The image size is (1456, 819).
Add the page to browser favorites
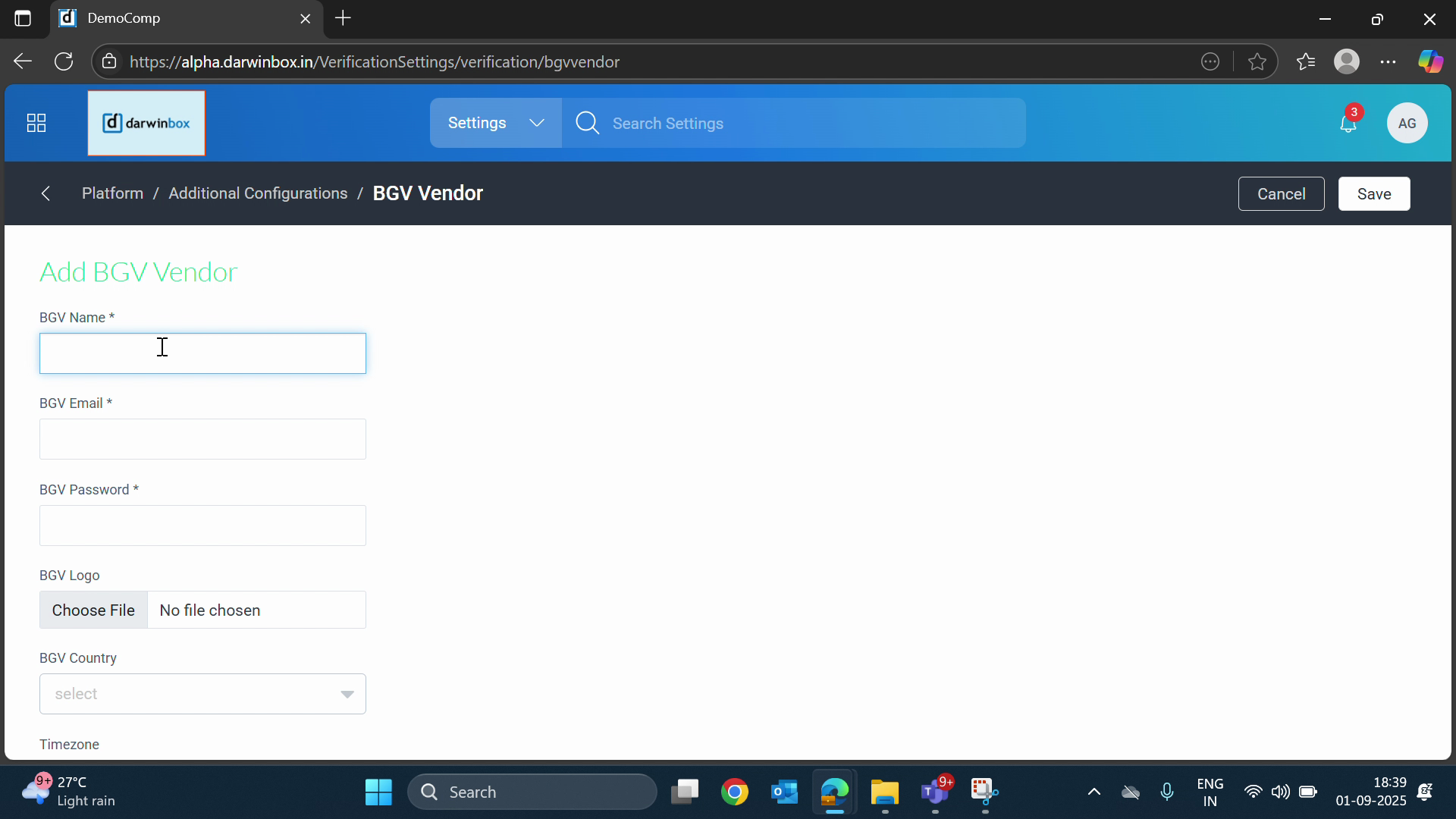1257,61
